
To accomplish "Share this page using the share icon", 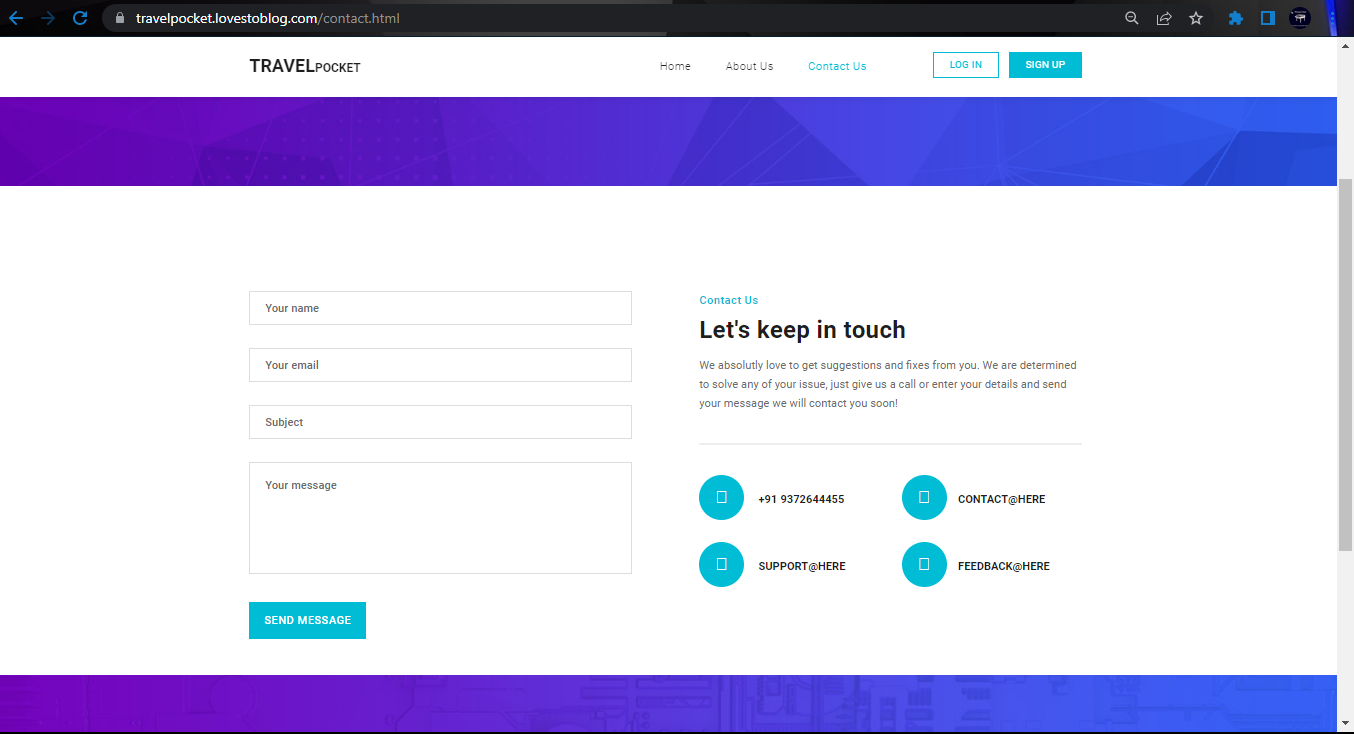I will (x=1164, y=18).
